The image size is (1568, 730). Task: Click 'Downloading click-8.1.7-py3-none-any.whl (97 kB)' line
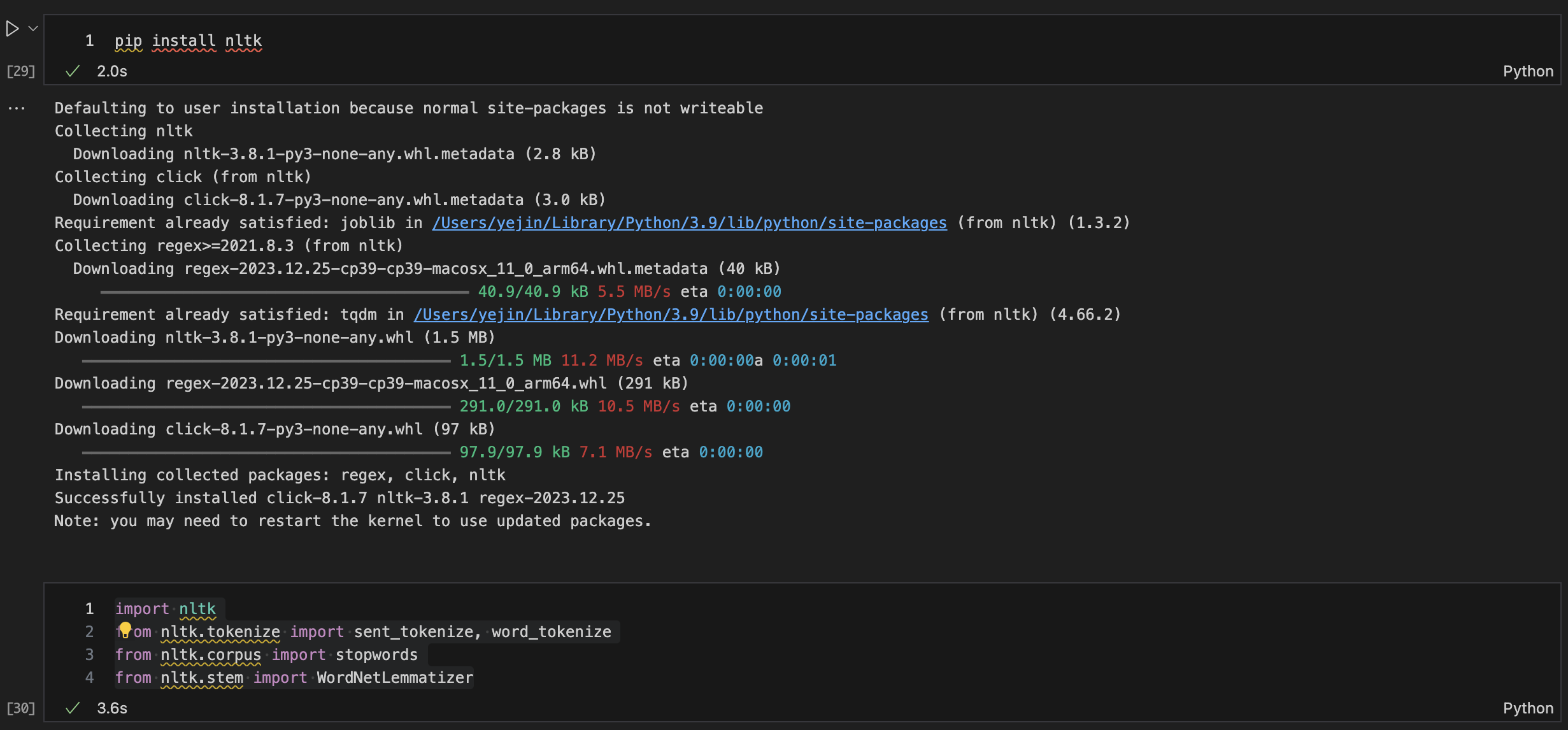tap(275, 429)
